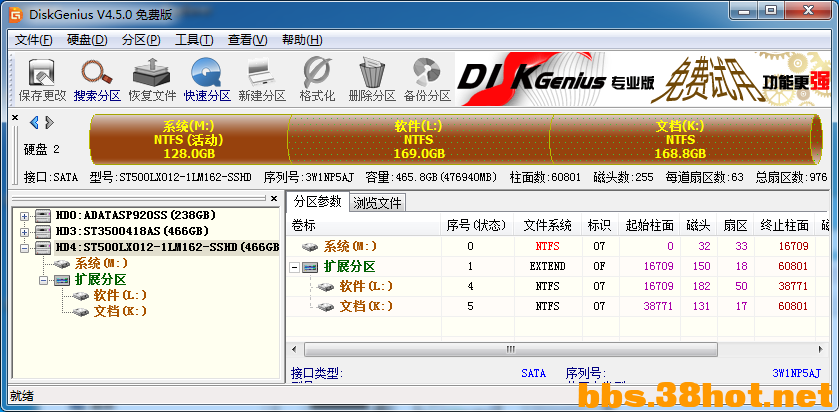839x412 pixels.
Task: Click the 恢复文件 recover files icon
Action: (152, 73)
